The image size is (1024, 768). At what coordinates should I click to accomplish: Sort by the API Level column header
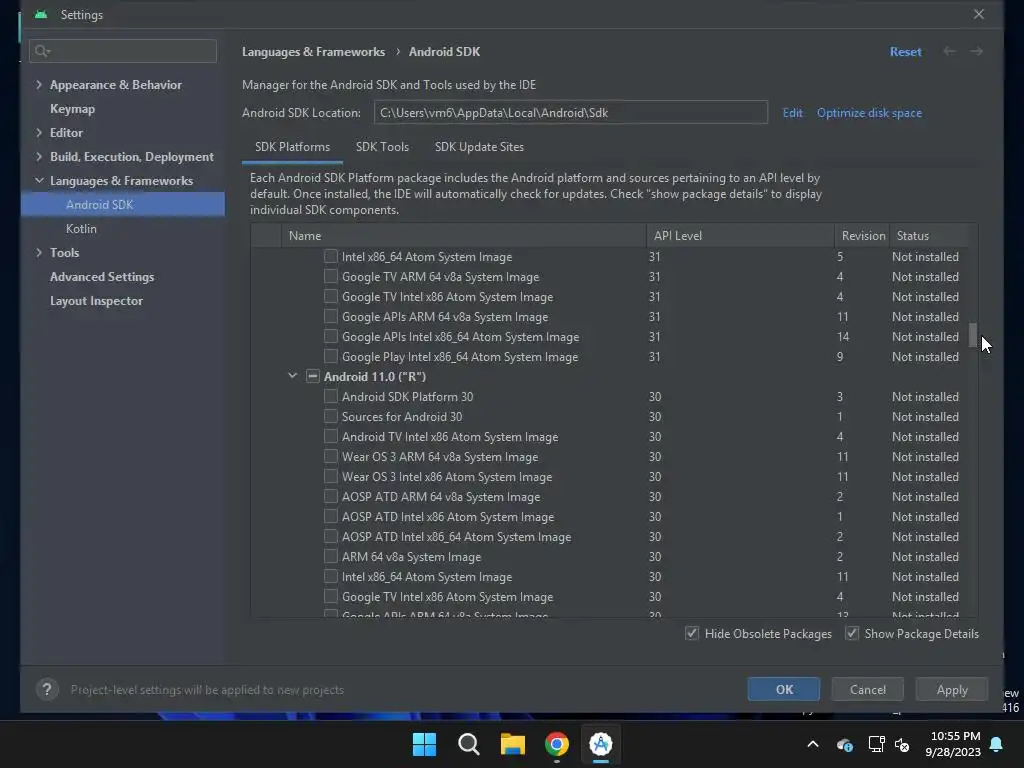click(x=740, y=236)
